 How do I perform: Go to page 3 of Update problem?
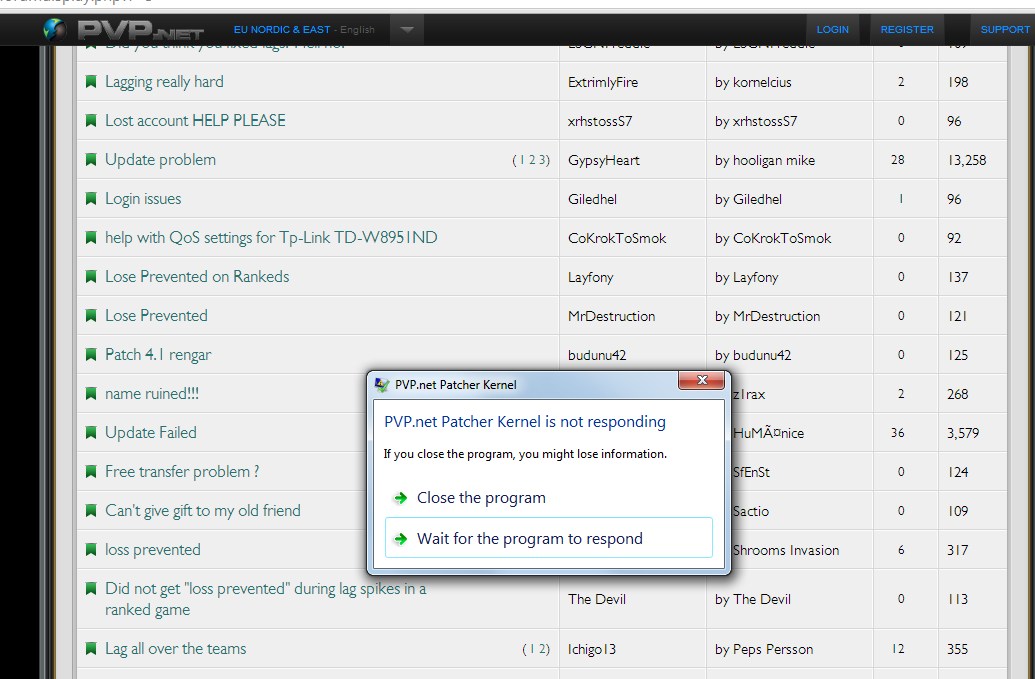pos(541,160)
